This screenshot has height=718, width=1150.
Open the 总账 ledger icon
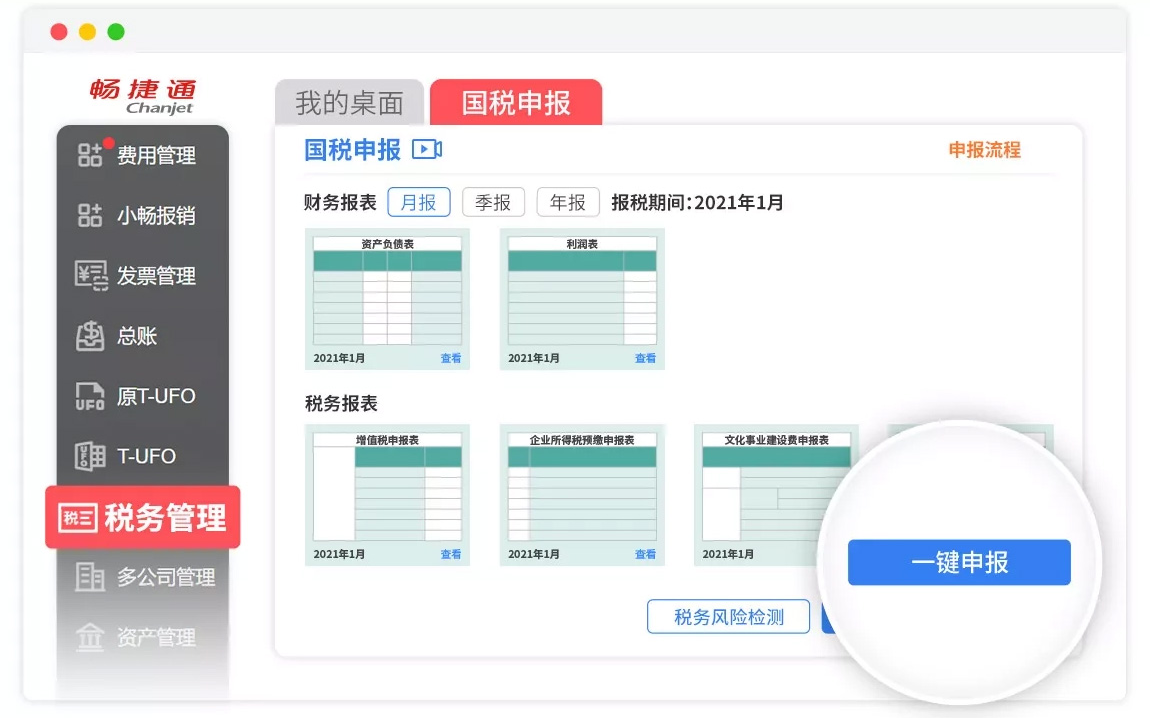90,336
